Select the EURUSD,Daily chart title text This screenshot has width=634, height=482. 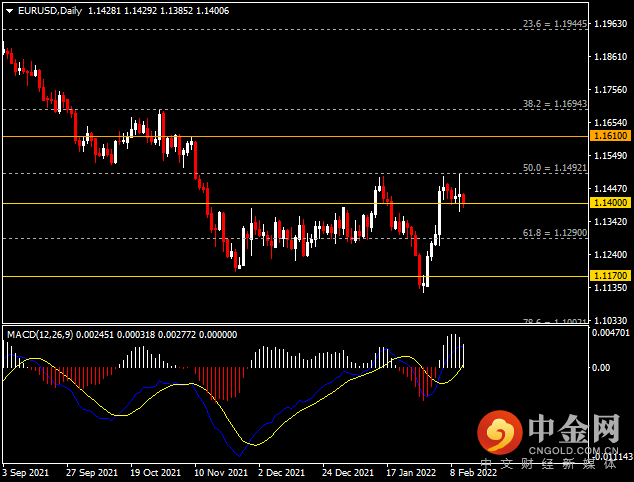pyautogui.click(x=50, y=11)
